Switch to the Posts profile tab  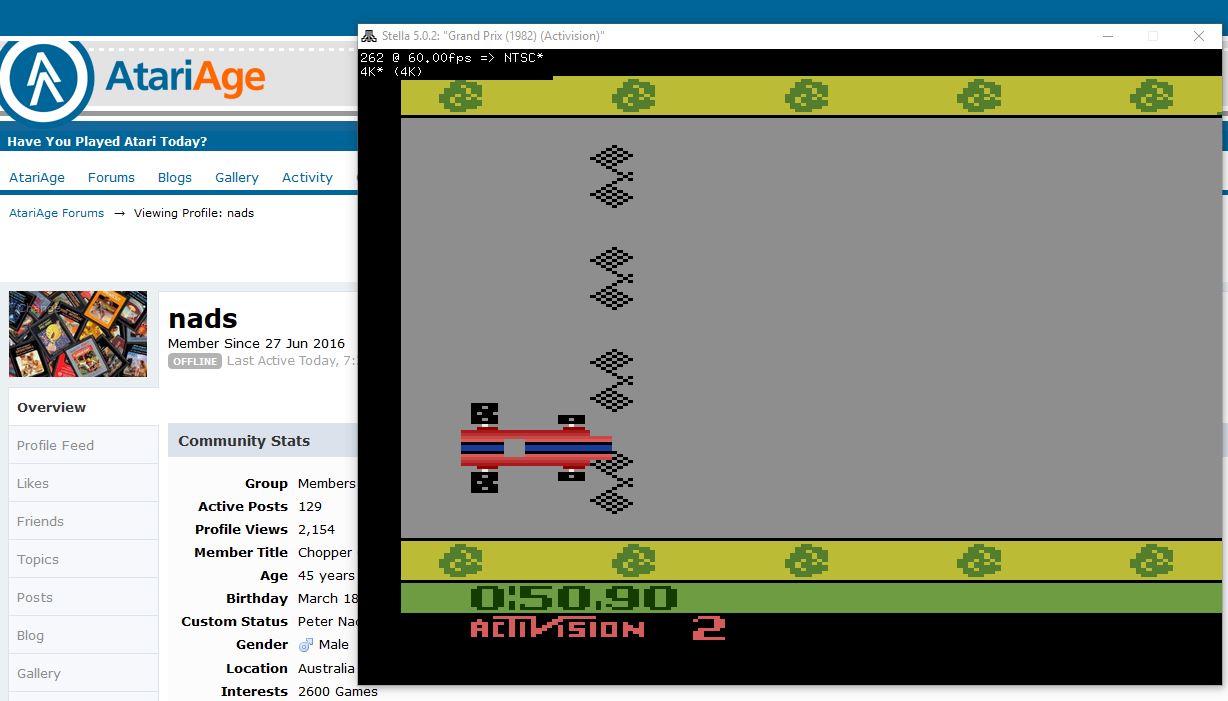point(84,597)
